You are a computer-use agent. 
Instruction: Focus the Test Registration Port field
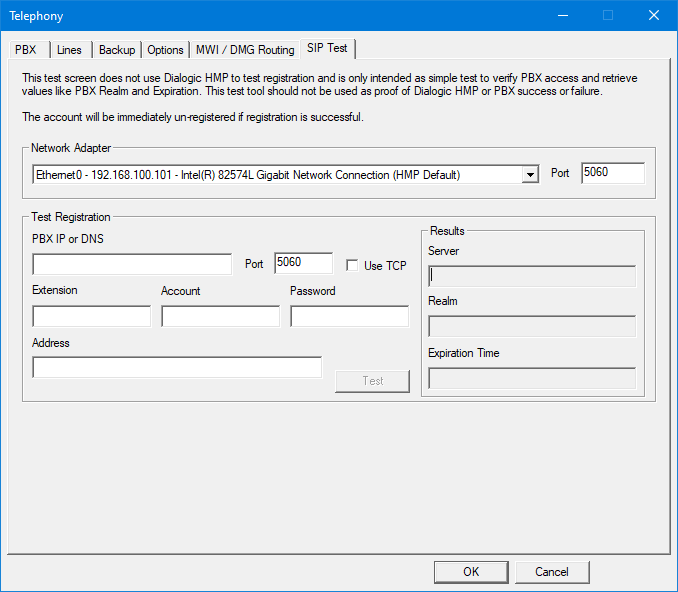tap(303, 263)
